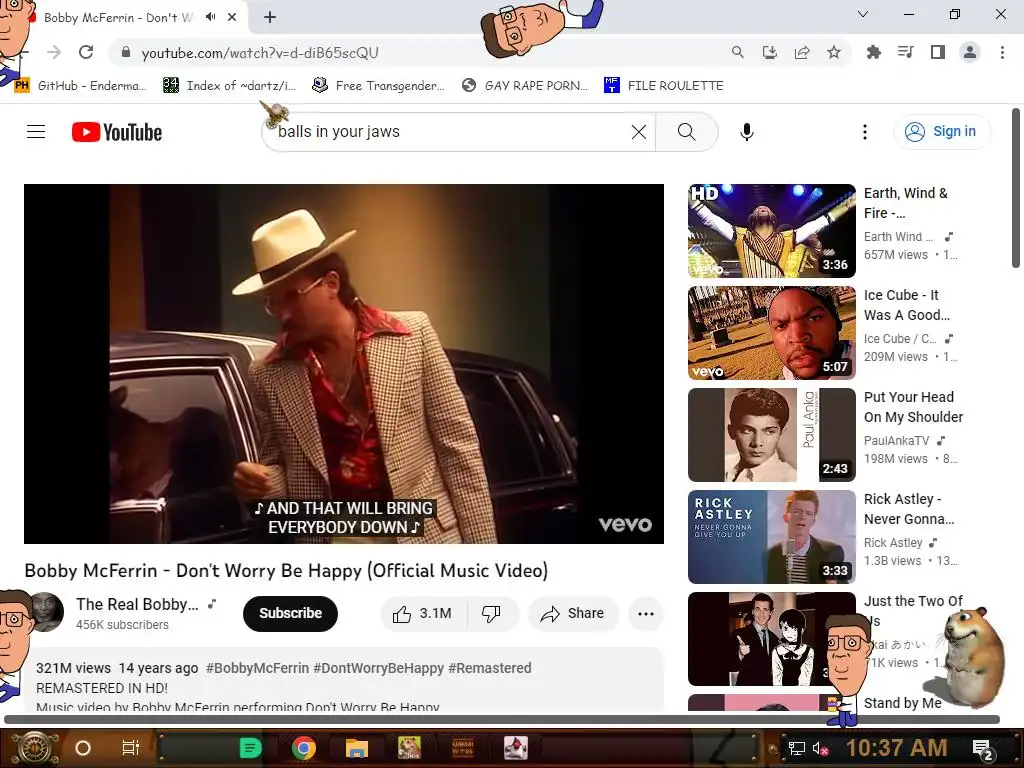
Task: Click the PaulAnkaTV channel name
Action: coord(896,441)
